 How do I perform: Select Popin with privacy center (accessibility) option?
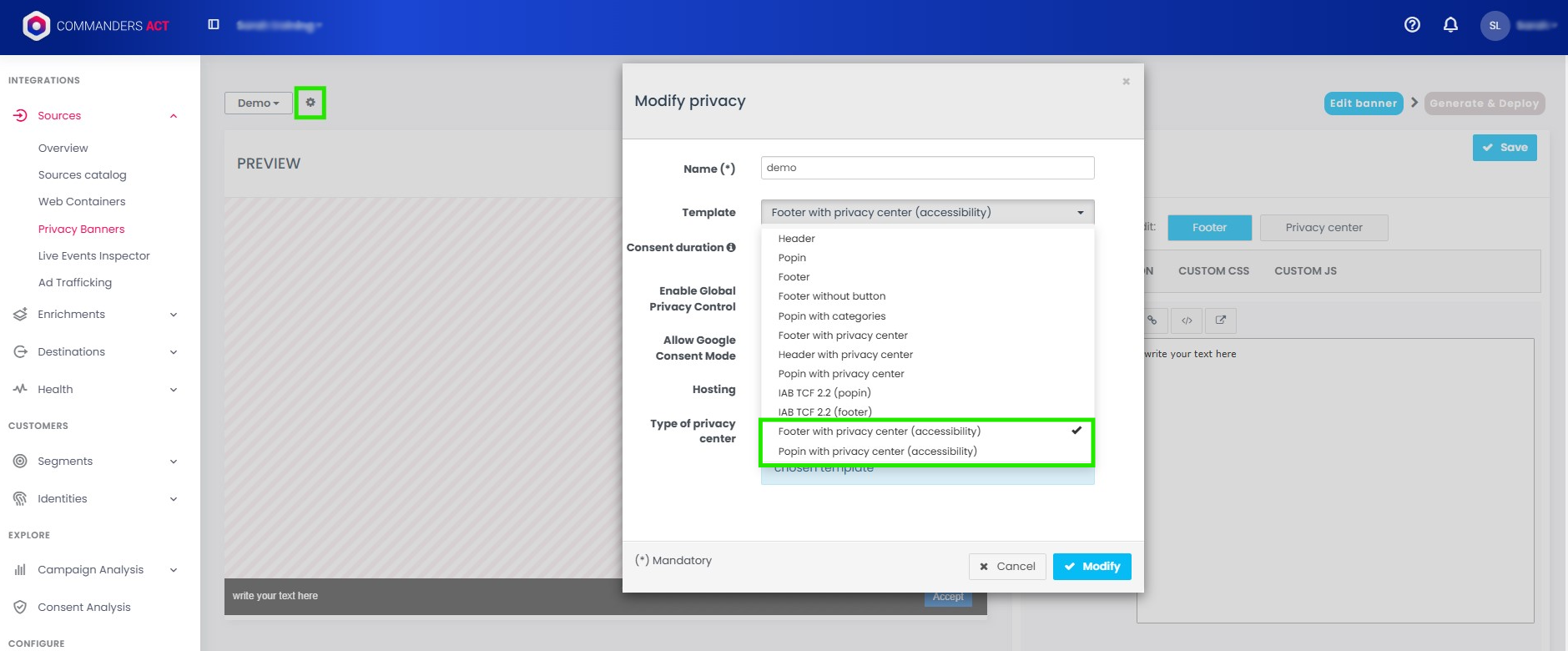click(877, 452)
